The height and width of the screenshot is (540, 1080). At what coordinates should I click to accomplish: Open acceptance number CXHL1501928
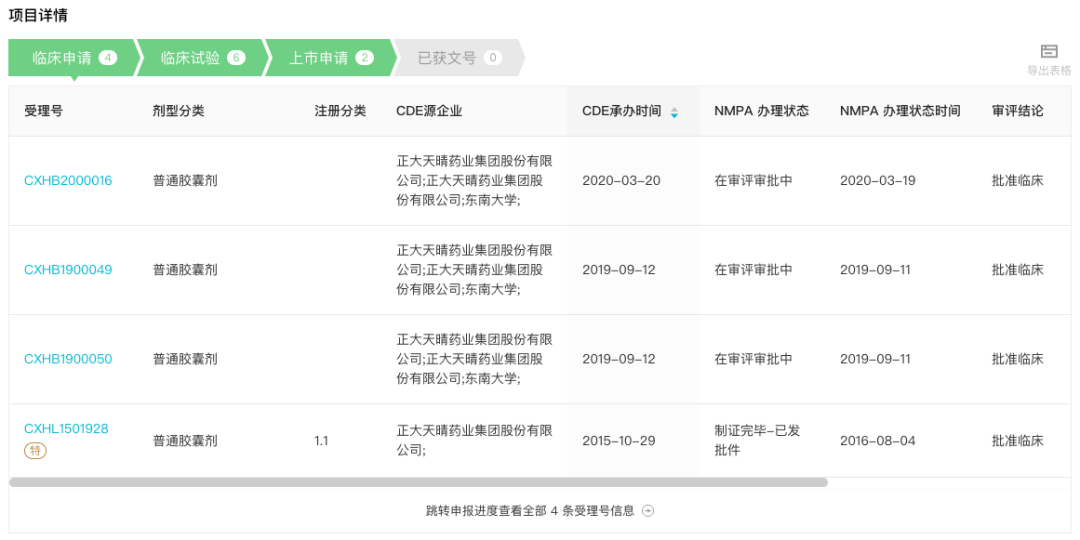tap(66, 428)
